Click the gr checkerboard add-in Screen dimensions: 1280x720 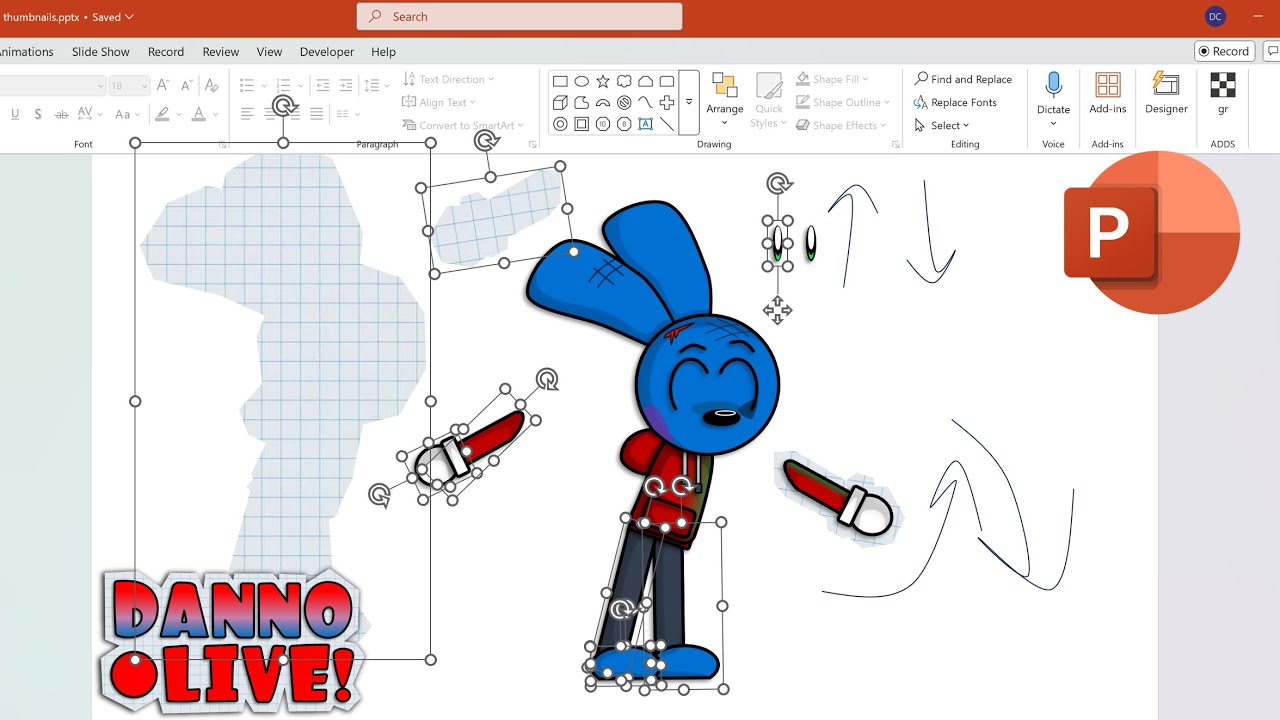[x=1222, y=93]
